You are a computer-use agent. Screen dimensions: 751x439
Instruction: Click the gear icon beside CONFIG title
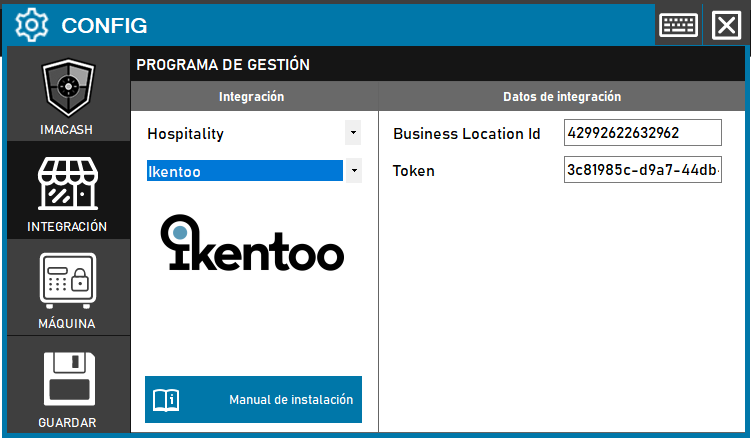pos(32,24)
